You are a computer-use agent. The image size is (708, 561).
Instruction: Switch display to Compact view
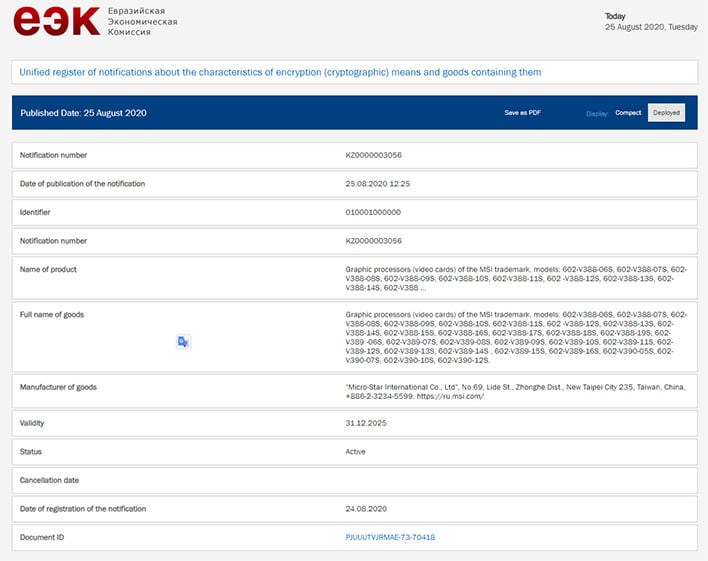(x=628, y=112)
